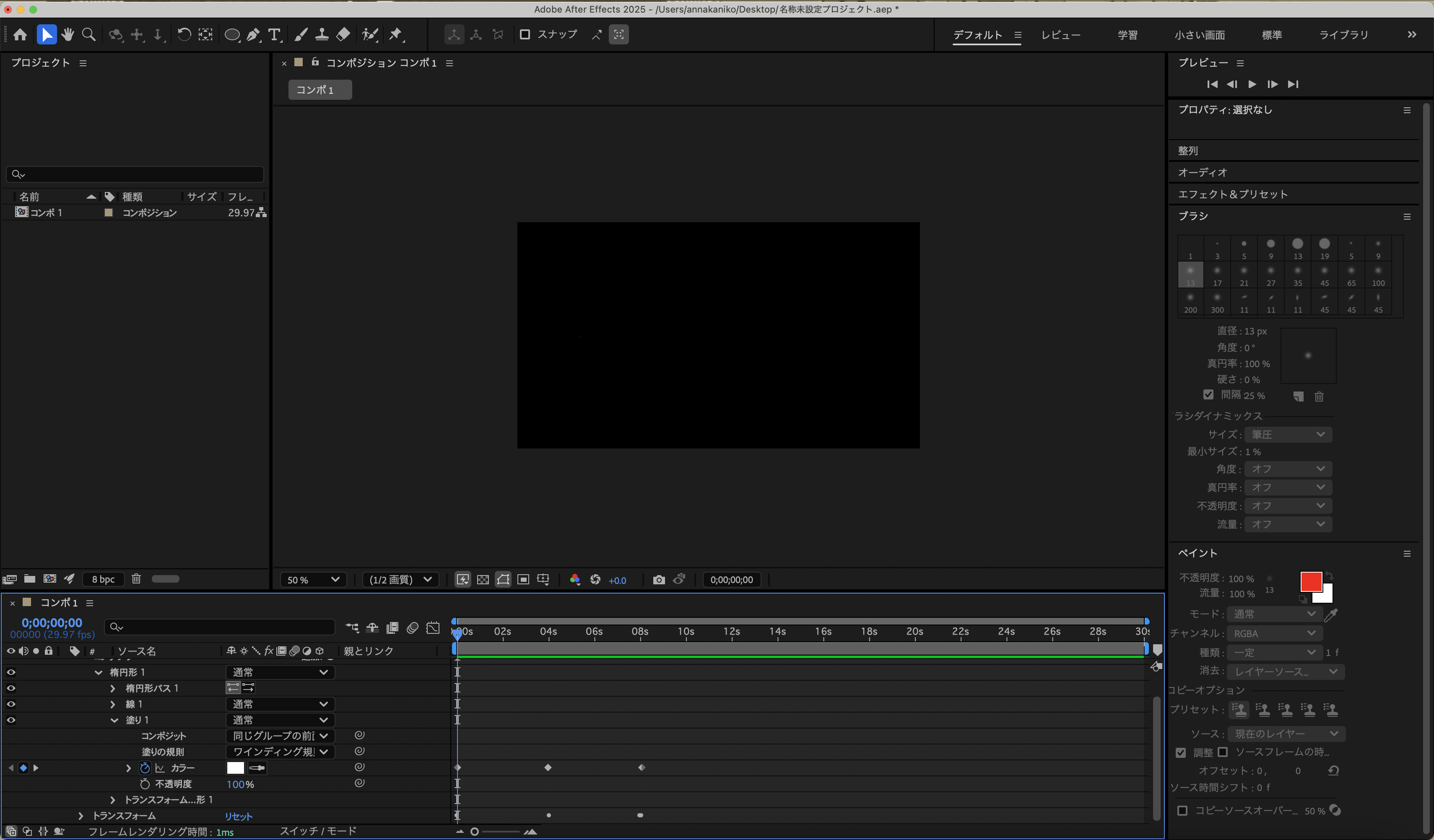Switch to the 標準 workspace
Image resolution: width=1434 pixels, height=840 pixels.
[x=1272, y=35]
